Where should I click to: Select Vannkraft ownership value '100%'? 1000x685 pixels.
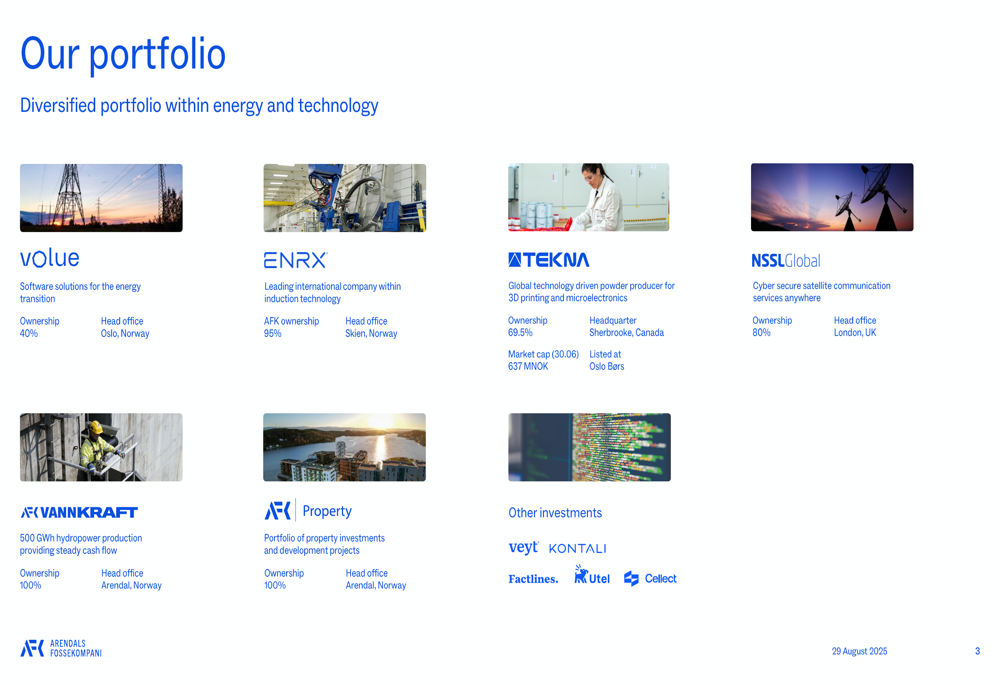[x=31, y=586]
